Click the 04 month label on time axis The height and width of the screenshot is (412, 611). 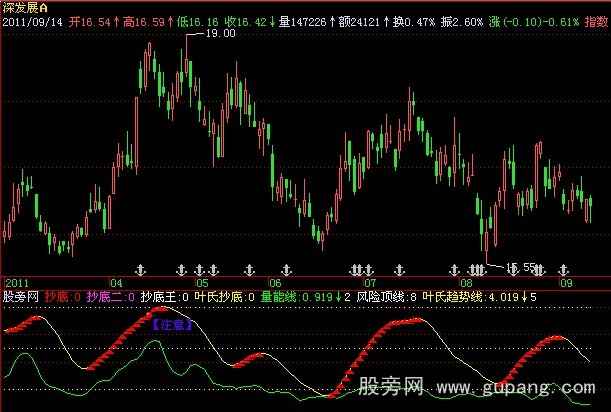pos(116,283)
